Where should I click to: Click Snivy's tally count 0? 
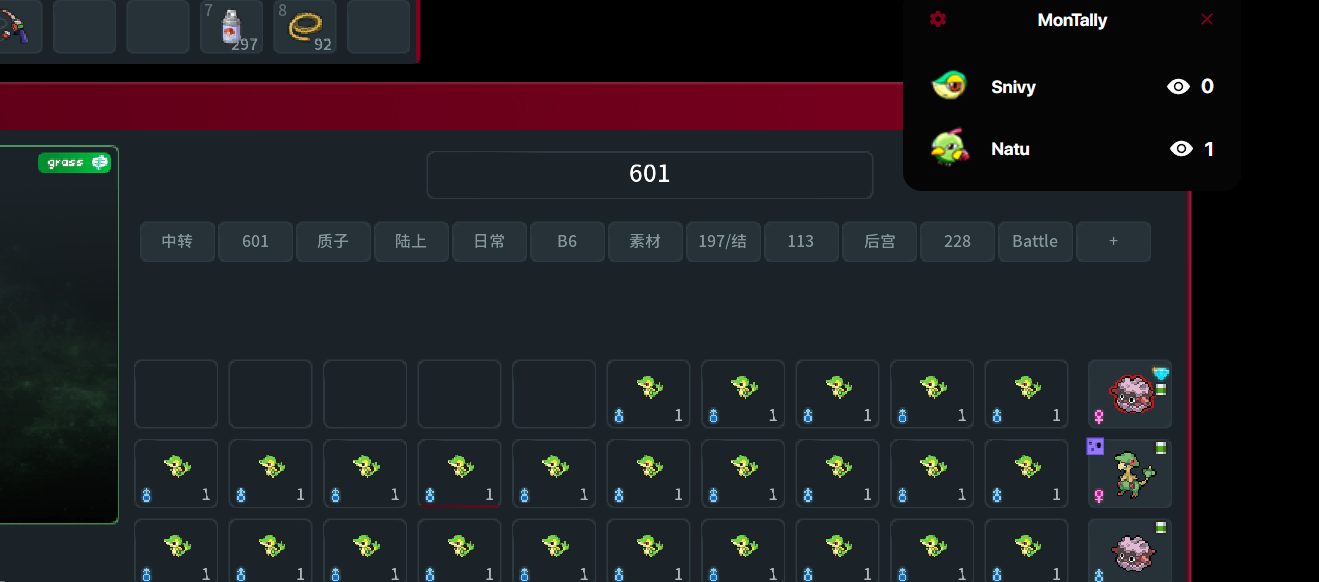pos(1207,87)
